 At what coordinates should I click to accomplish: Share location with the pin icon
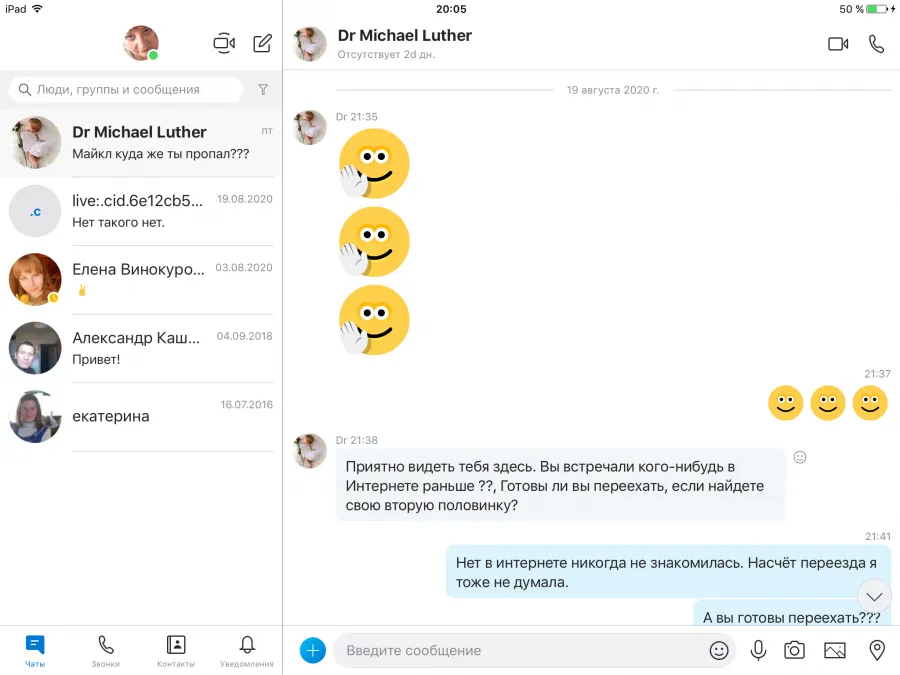pyautogui.click(x=876, y=650)
